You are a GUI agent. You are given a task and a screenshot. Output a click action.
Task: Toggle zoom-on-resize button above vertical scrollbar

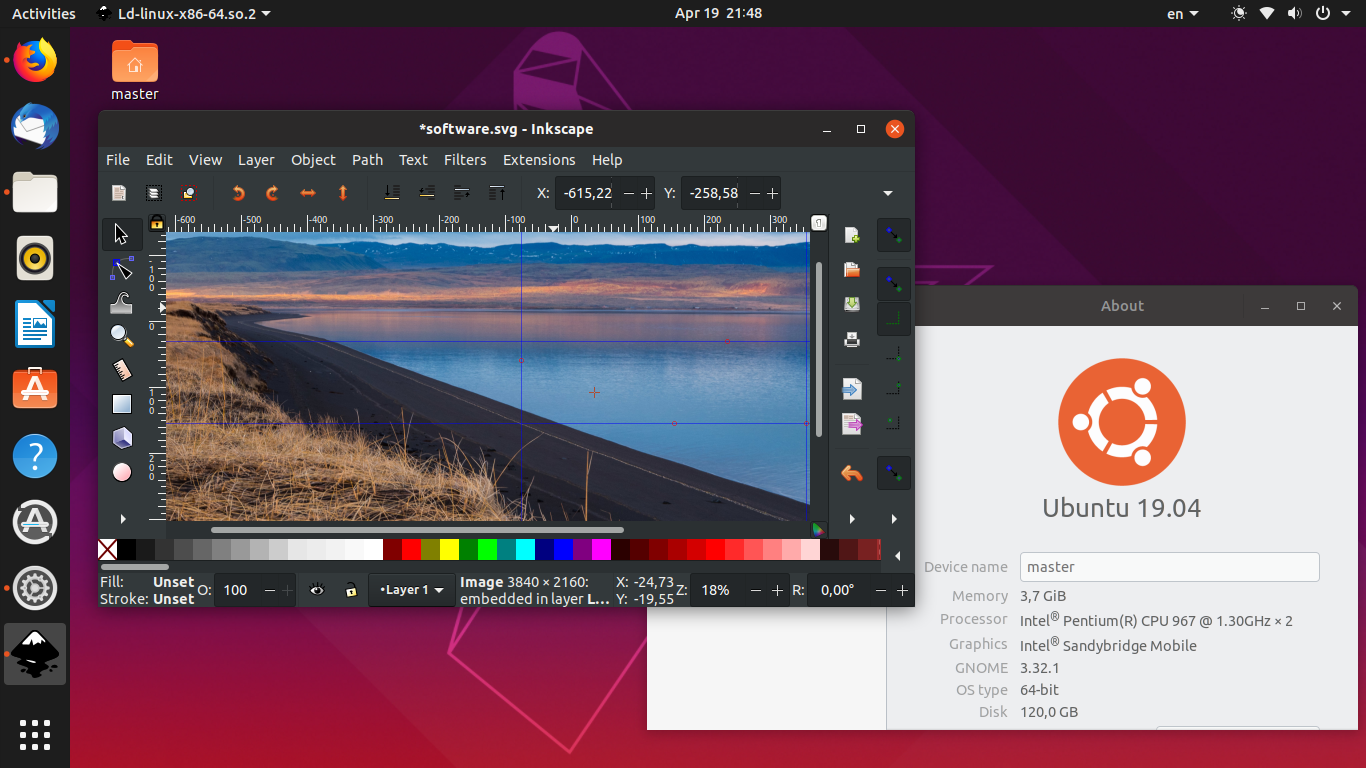818,223
